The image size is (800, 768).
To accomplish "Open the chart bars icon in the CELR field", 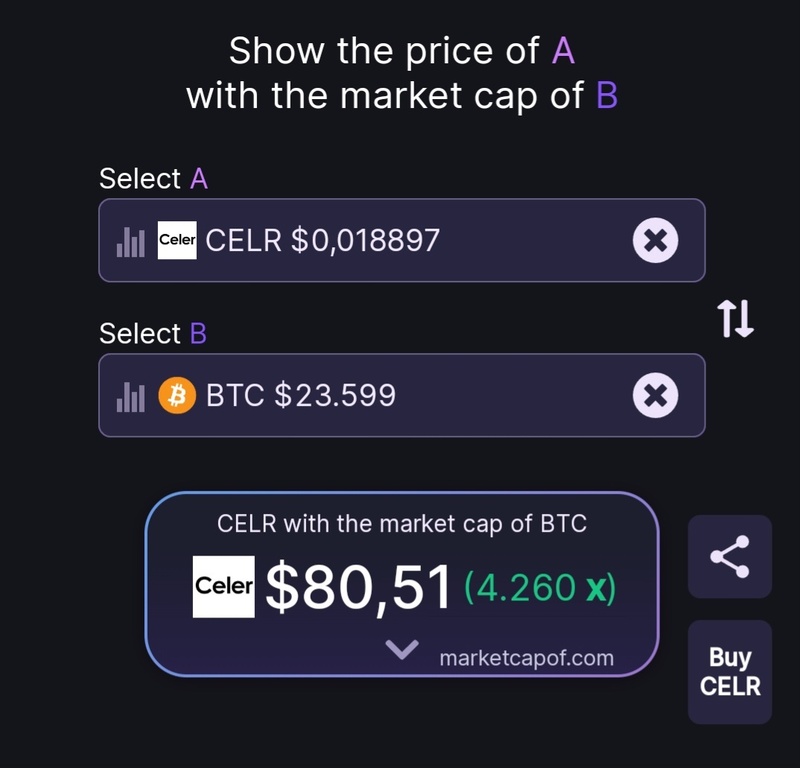I will [131, 242].
